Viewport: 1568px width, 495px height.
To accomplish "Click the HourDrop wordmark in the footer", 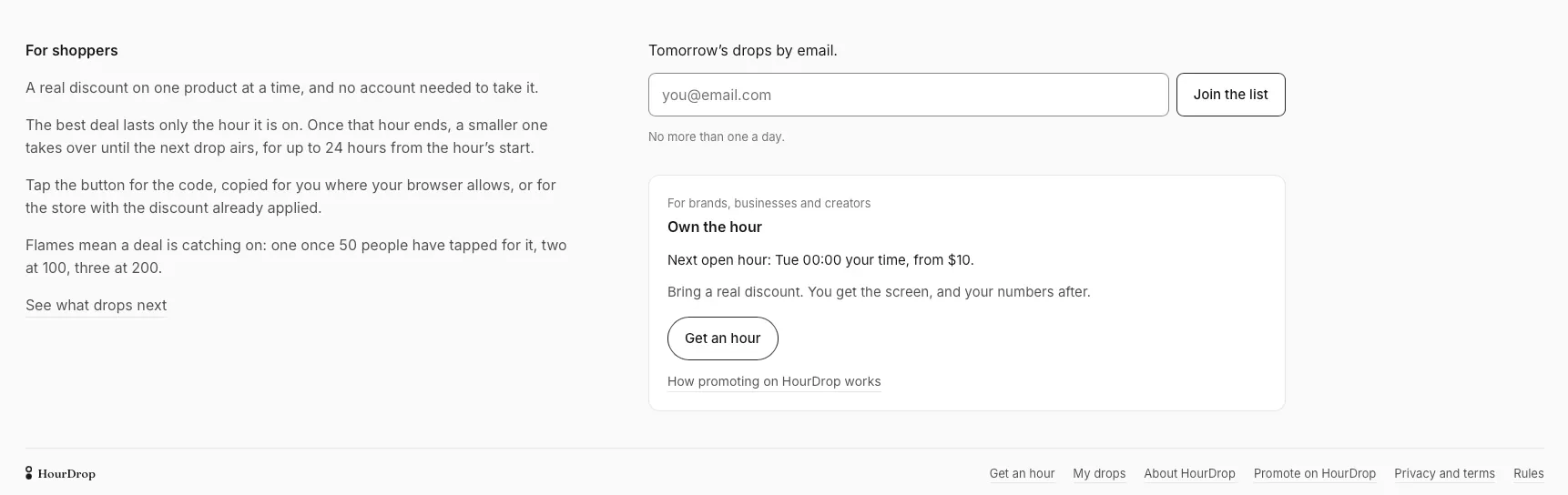I will 66,474.
